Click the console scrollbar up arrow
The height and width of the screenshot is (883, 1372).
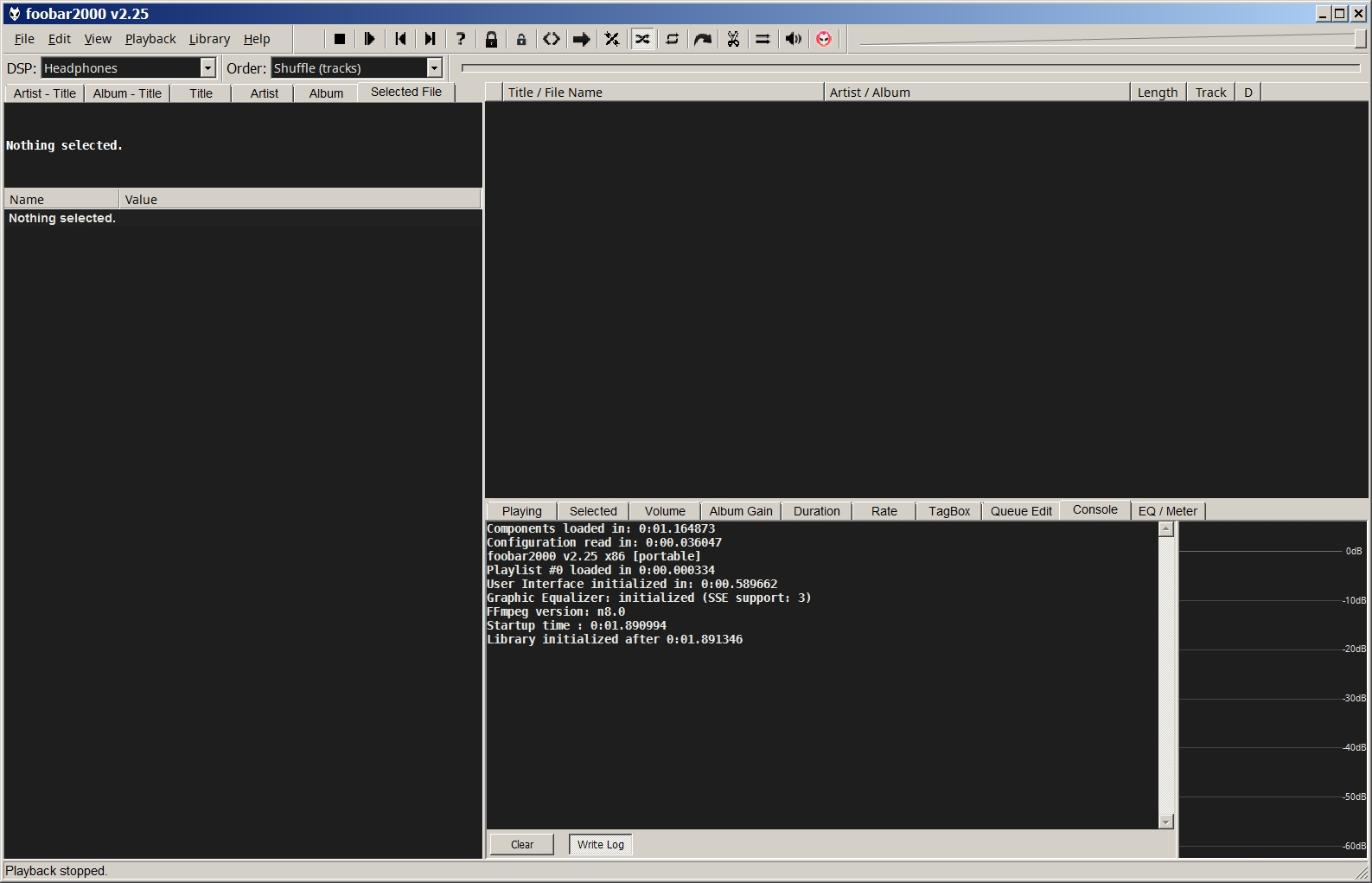(x=1166, y=529)
